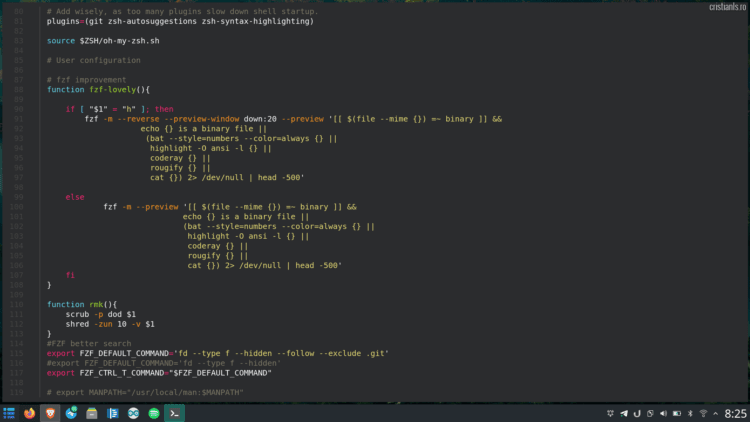Switch to the Brave browser window
The image size is (750, 422).
click(50, 413)
